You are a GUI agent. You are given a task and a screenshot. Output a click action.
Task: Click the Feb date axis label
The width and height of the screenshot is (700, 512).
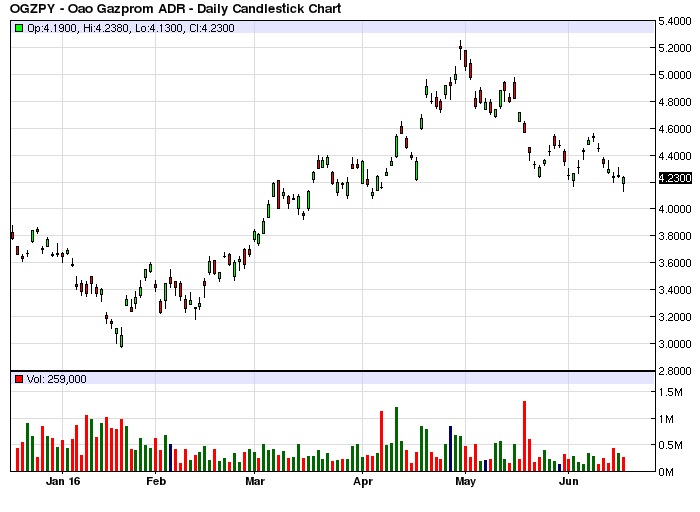coord(156,481)
